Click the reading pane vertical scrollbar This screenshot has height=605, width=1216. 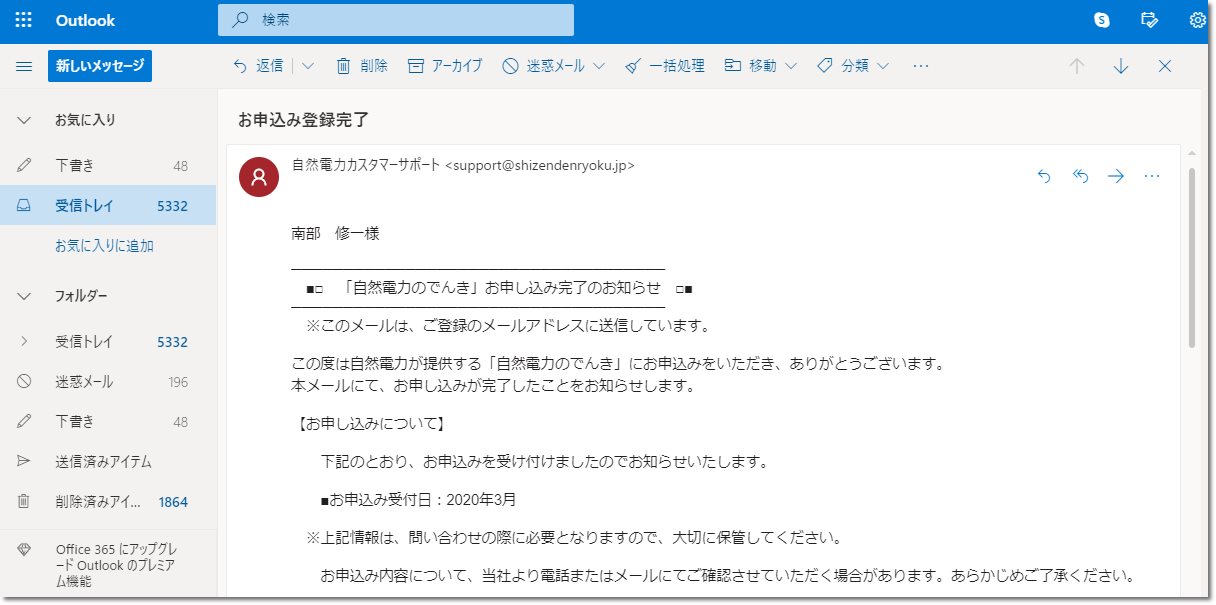[1191, 258]
